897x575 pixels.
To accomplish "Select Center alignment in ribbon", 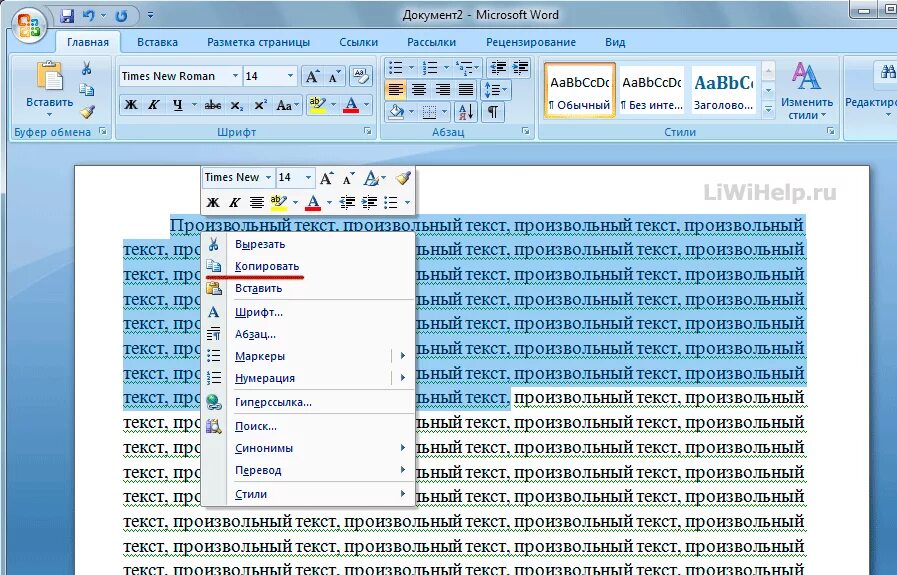I will coord(419,90).
